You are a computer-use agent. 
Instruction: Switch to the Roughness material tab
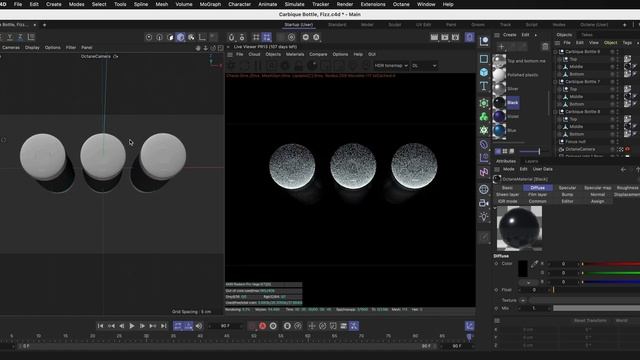coord(627,188)
